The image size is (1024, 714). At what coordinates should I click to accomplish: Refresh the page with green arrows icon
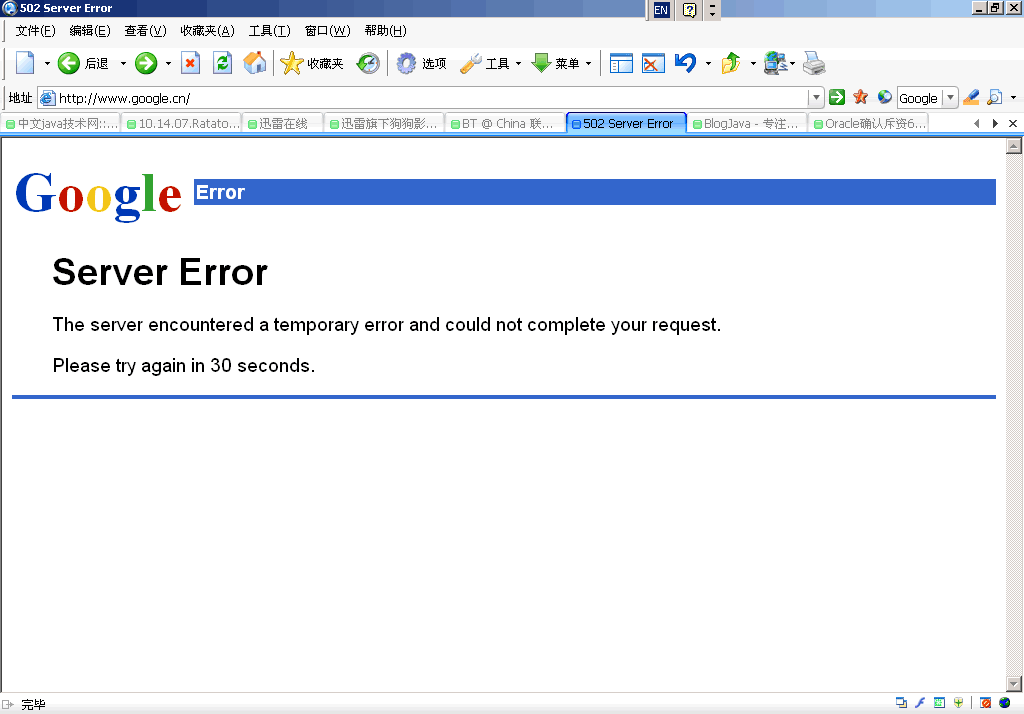[x=223, y=63]
